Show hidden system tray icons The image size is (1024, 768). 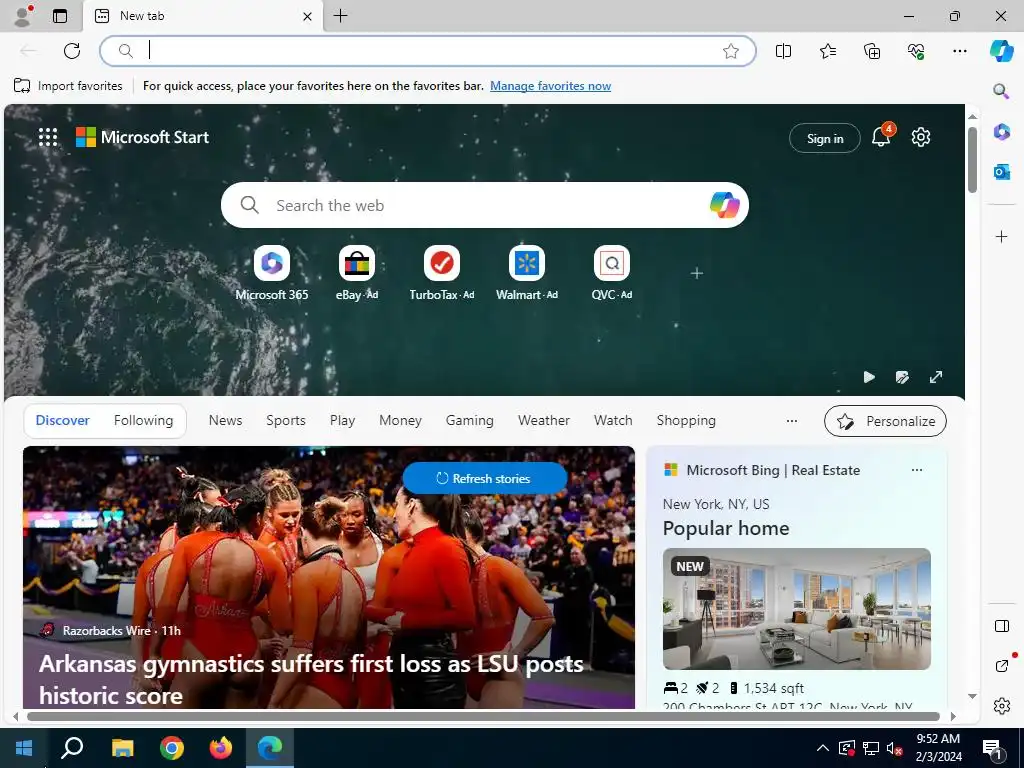coord(823,748)
